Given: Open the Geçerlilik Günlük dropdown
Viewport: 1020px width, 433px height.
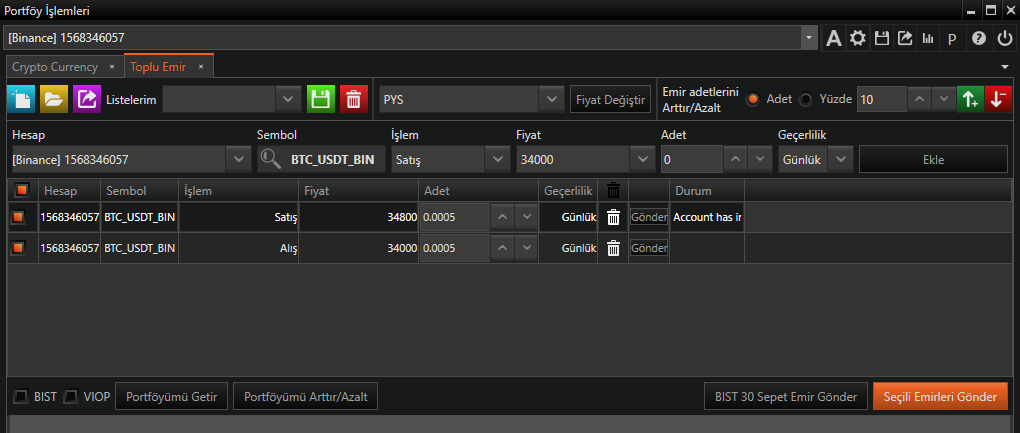Looking at the screenshot, I should (x=841, y=159).
